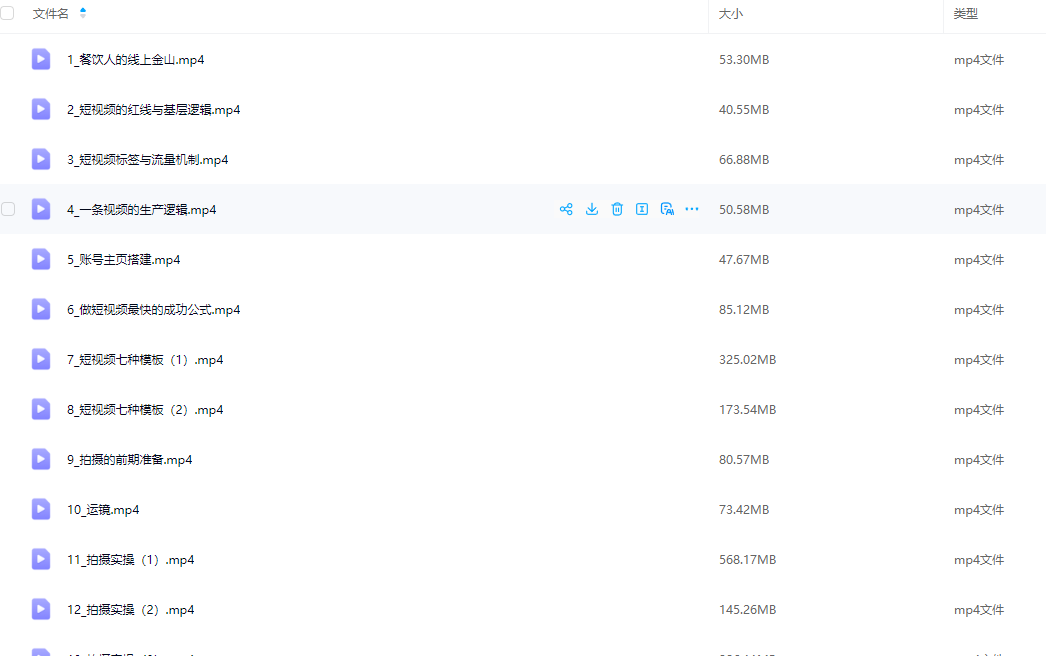Image resolution: width=1046 pixels, height=656 pixels.
Task: Click the play icon for 7_短视频七种模板（1）.mp4
Action: (41, 359)
